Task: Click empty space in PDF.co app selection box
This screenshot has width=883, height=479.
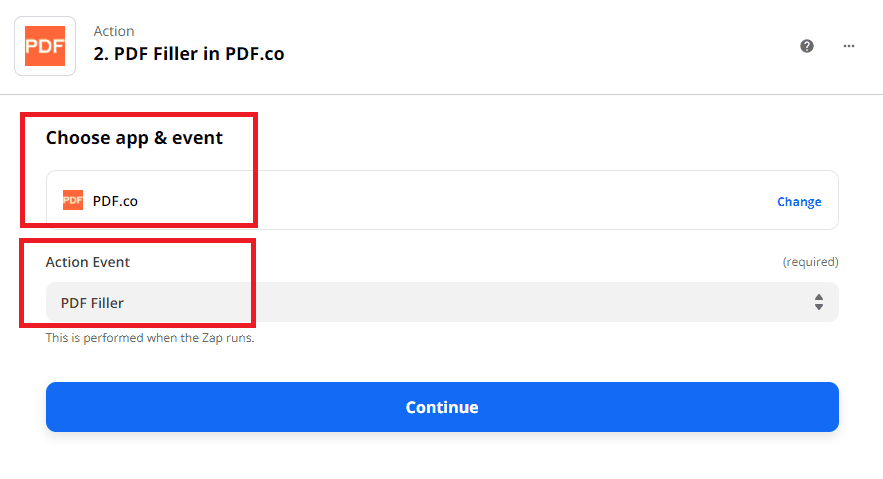Action: tap(450, 200)
